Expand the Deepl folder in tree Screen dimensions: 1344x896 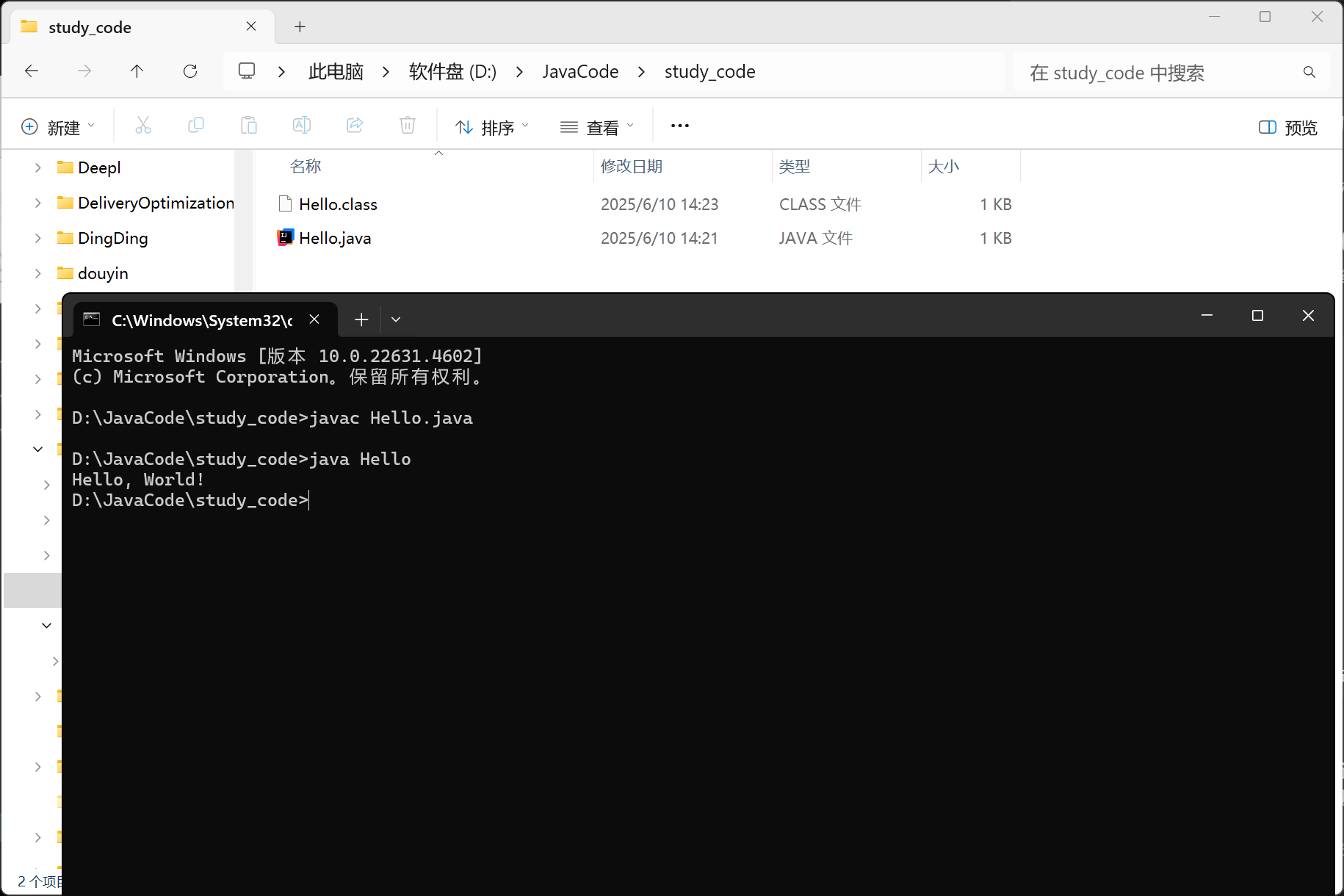(38, 167)
